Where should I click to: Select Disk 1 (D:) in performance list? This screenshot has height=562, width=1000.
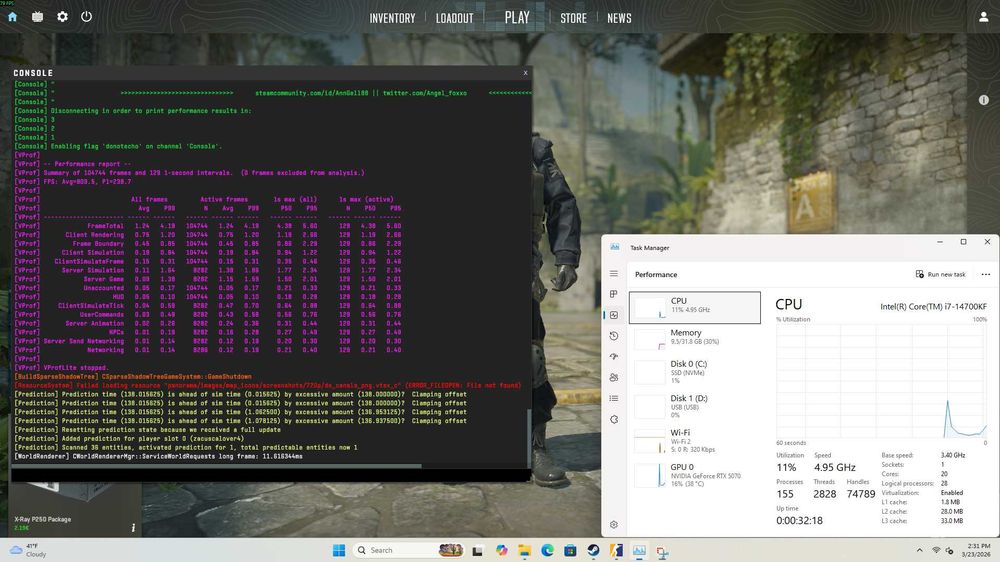[695, 406]
